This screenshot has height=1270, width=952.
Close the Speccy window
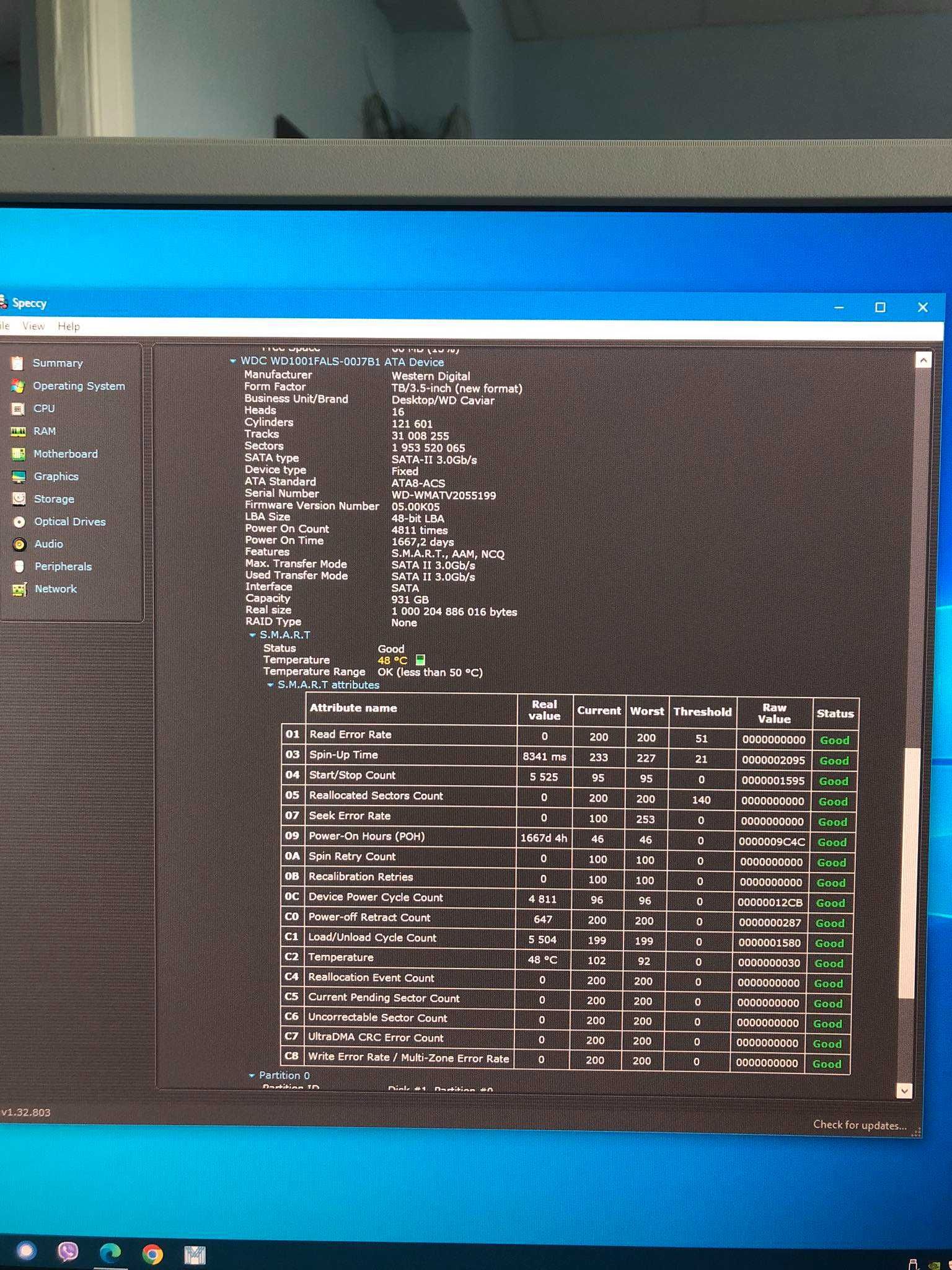pos(923,307)
